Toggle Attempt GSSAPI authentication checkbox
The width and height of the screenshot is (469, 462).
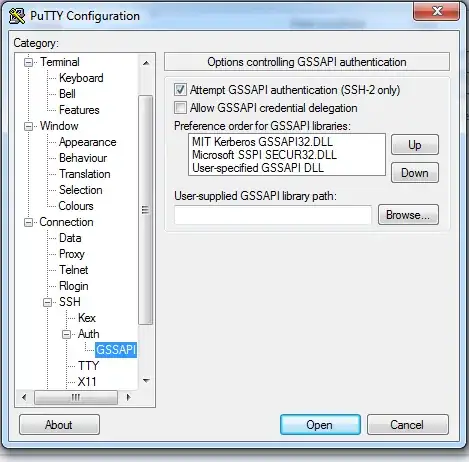(180, 90)
